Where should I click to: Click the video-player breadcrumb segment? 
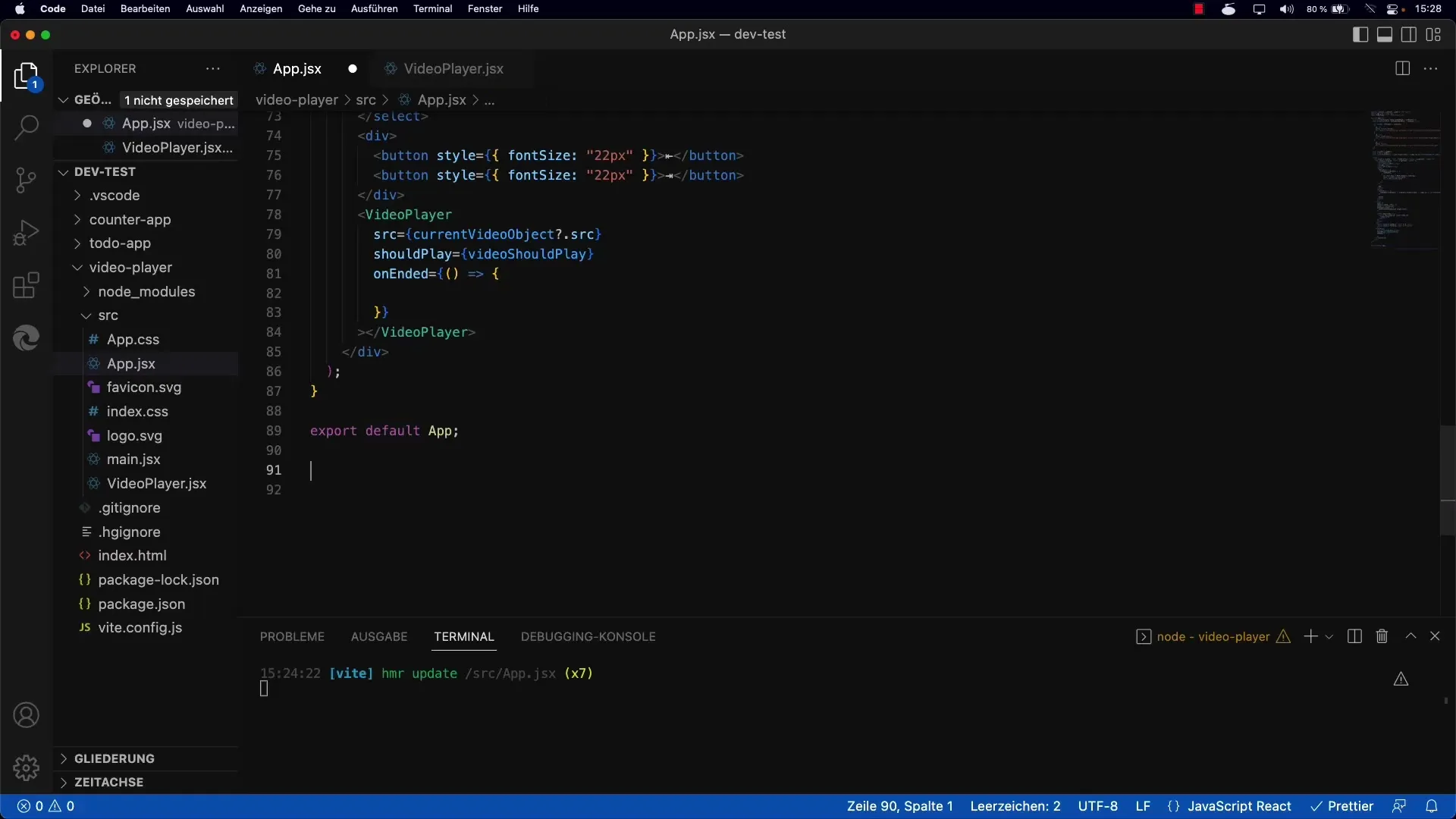click(297, 99)
